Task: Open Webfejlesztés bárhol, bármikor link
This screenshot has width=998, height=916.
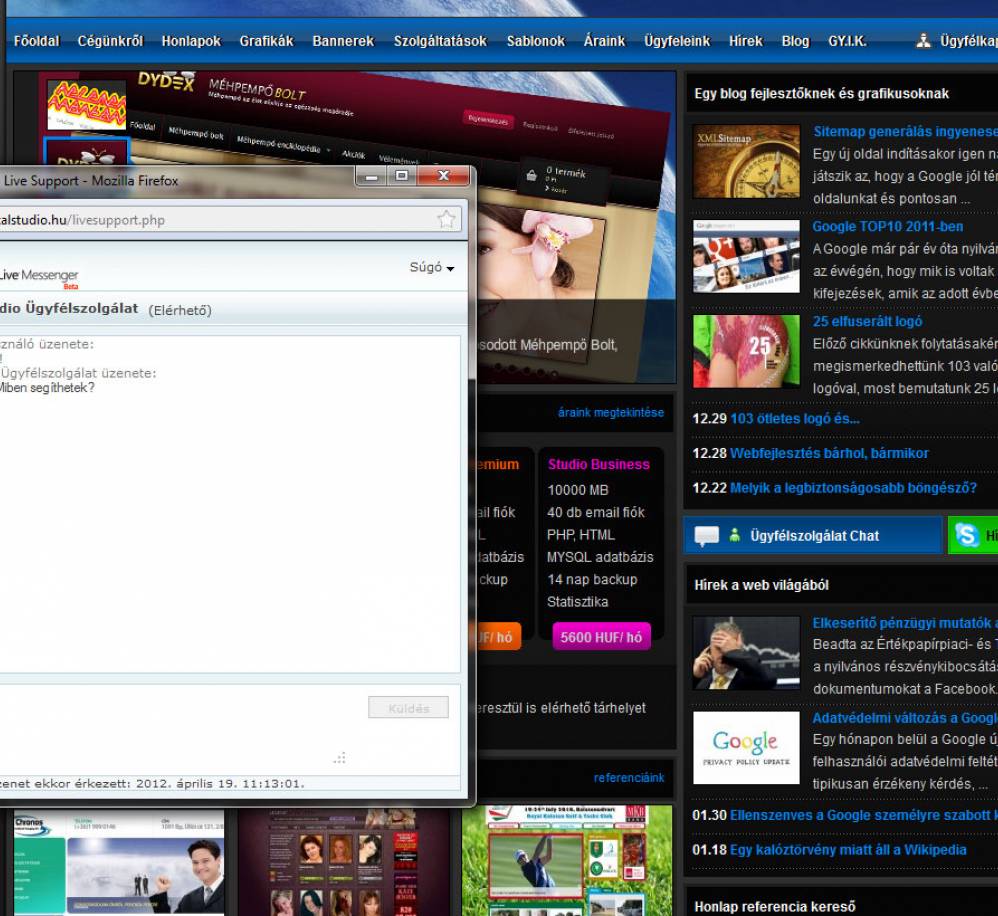Action: [829, 453]
